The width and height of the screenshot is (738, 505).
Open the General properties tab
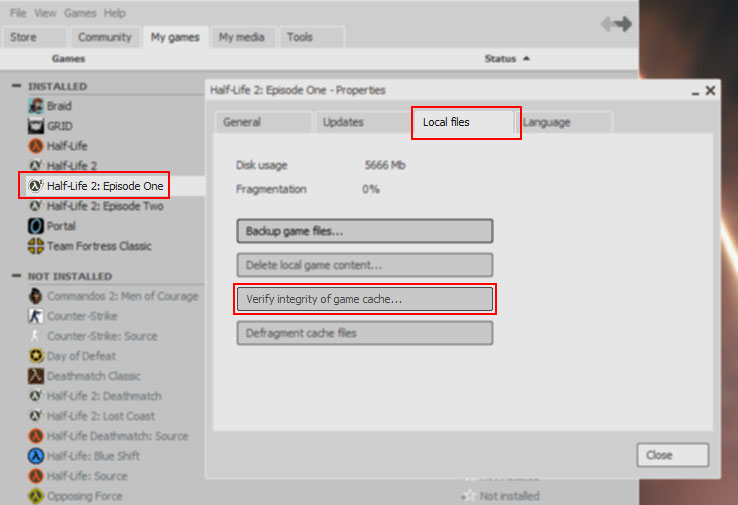264,122
